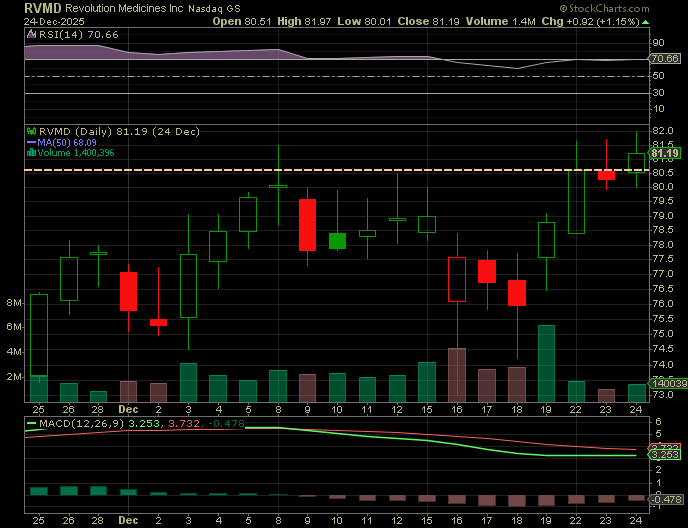Viewport: 688px width, 528px height.
Task: Click the High 81.97 value
Action: click(x=304, y=22)
